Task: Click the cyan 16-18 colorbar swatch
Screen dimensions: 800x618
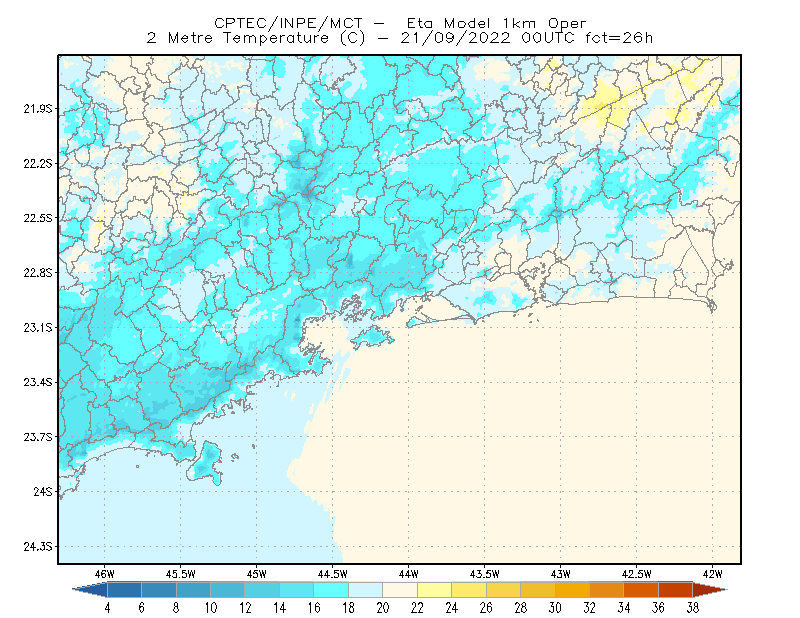Action: 331,590
